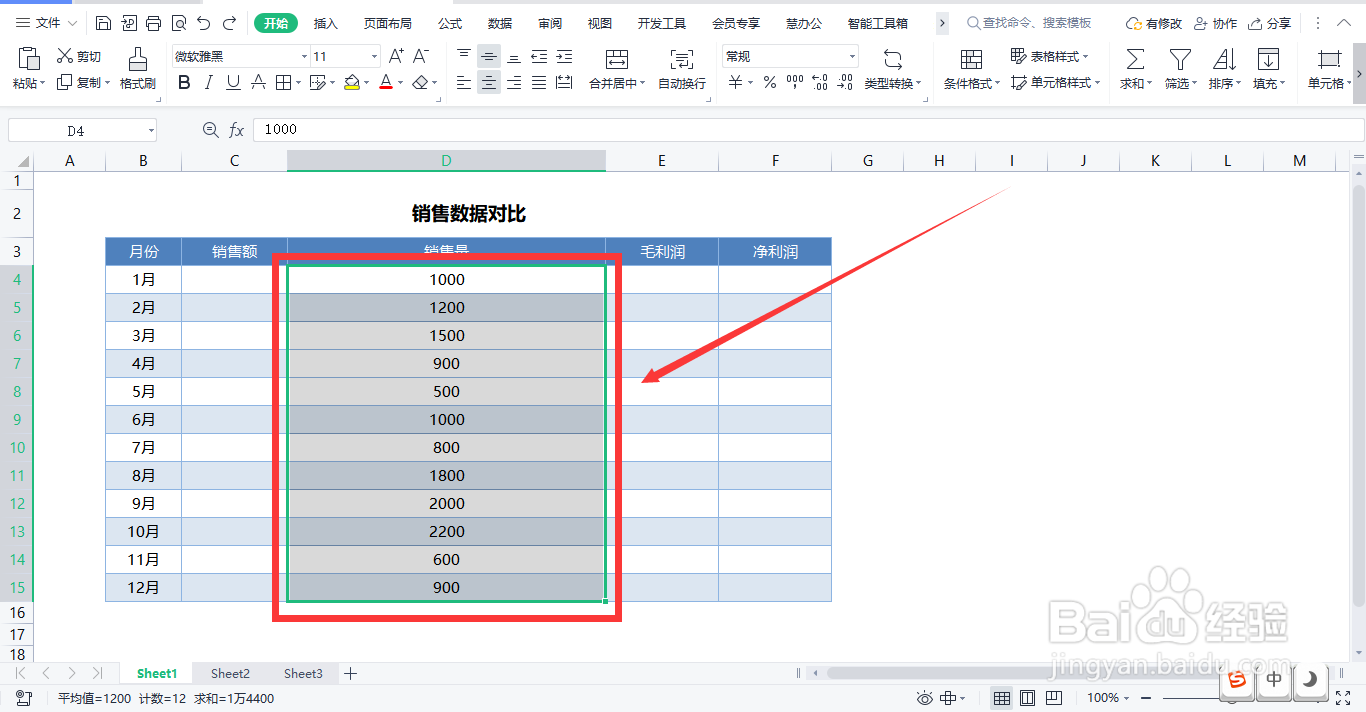This screenshot has height=712, width=1366.
Task: Click the 有修改 unsaved changes button
Action: pyautogui.click(x=1153, y=23)
